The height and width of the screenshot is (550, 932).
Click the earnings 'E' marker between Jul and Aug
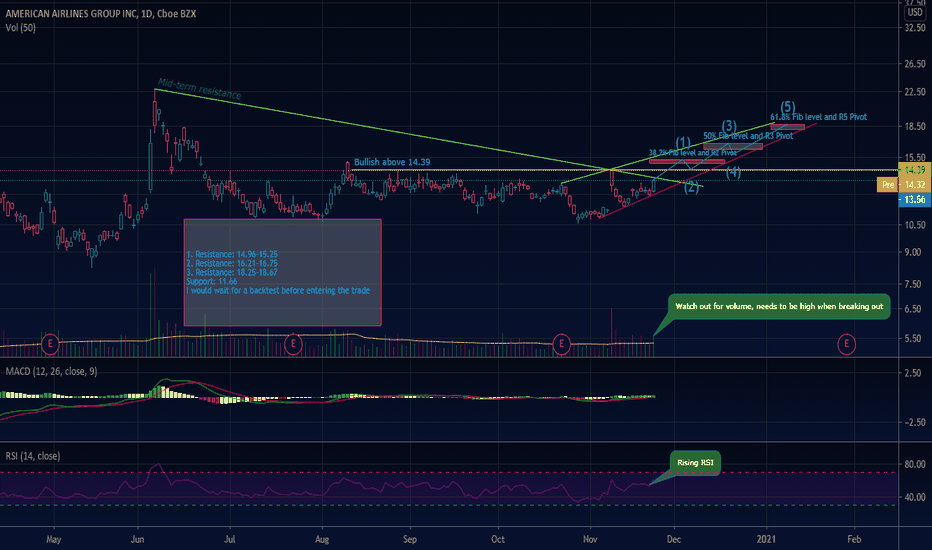coord(293,344)
